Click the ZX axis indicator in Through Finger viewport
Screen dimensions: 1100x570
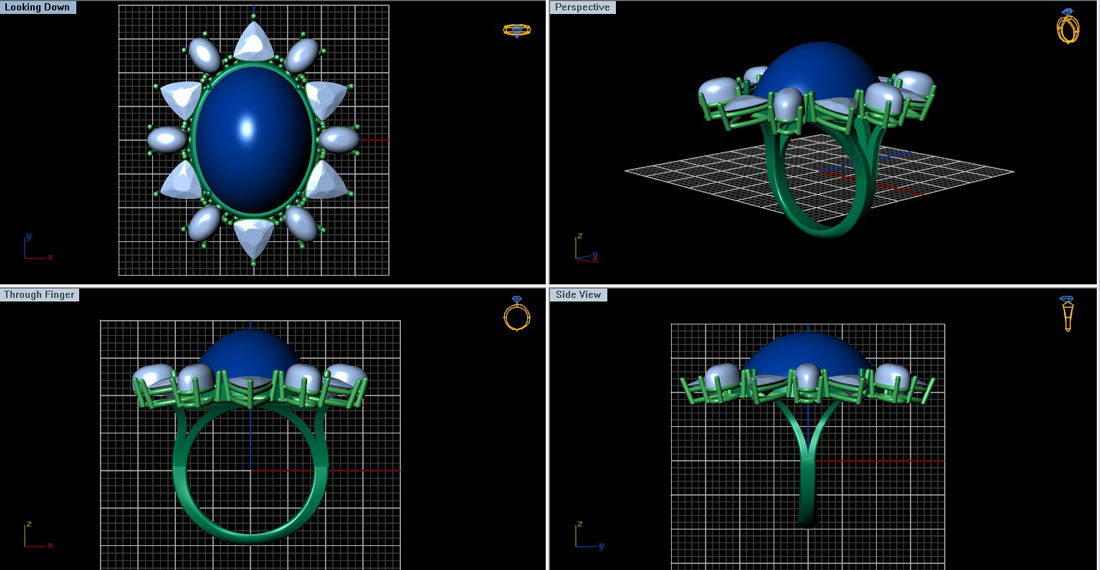(x=36, y=537)
